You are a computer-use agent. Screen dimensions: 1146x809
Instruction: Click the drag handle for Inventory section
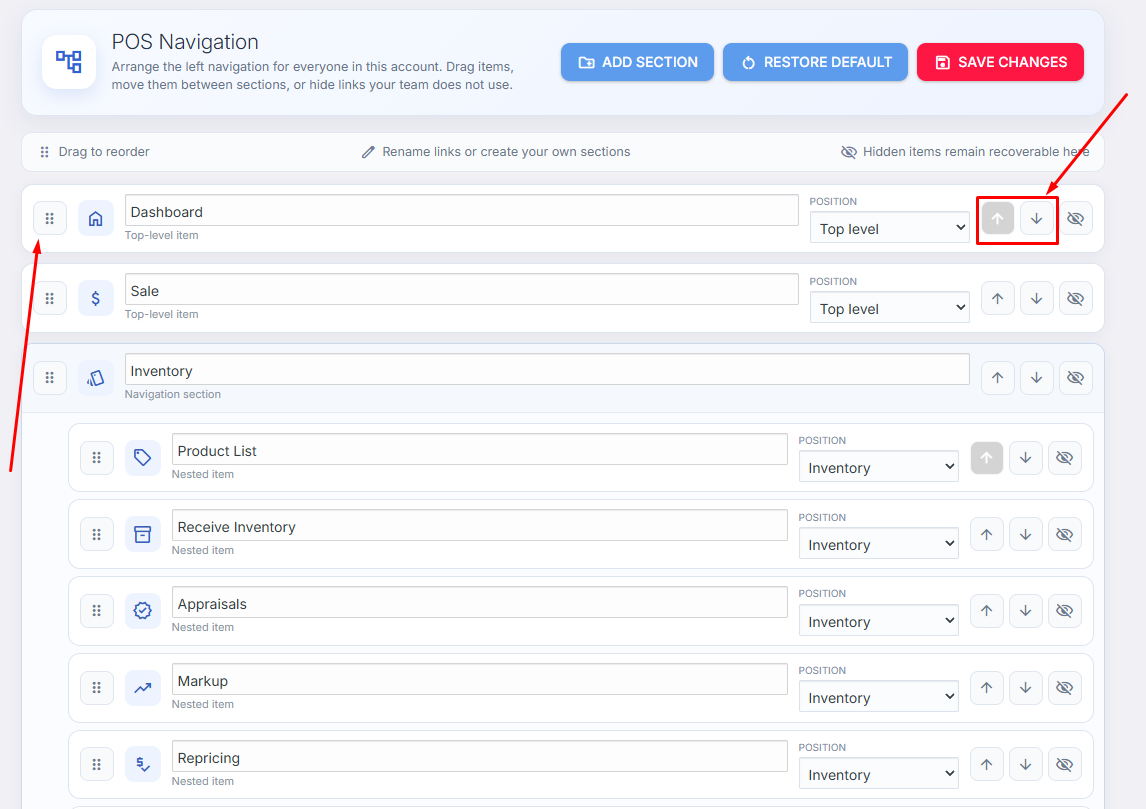pos(50,378)
